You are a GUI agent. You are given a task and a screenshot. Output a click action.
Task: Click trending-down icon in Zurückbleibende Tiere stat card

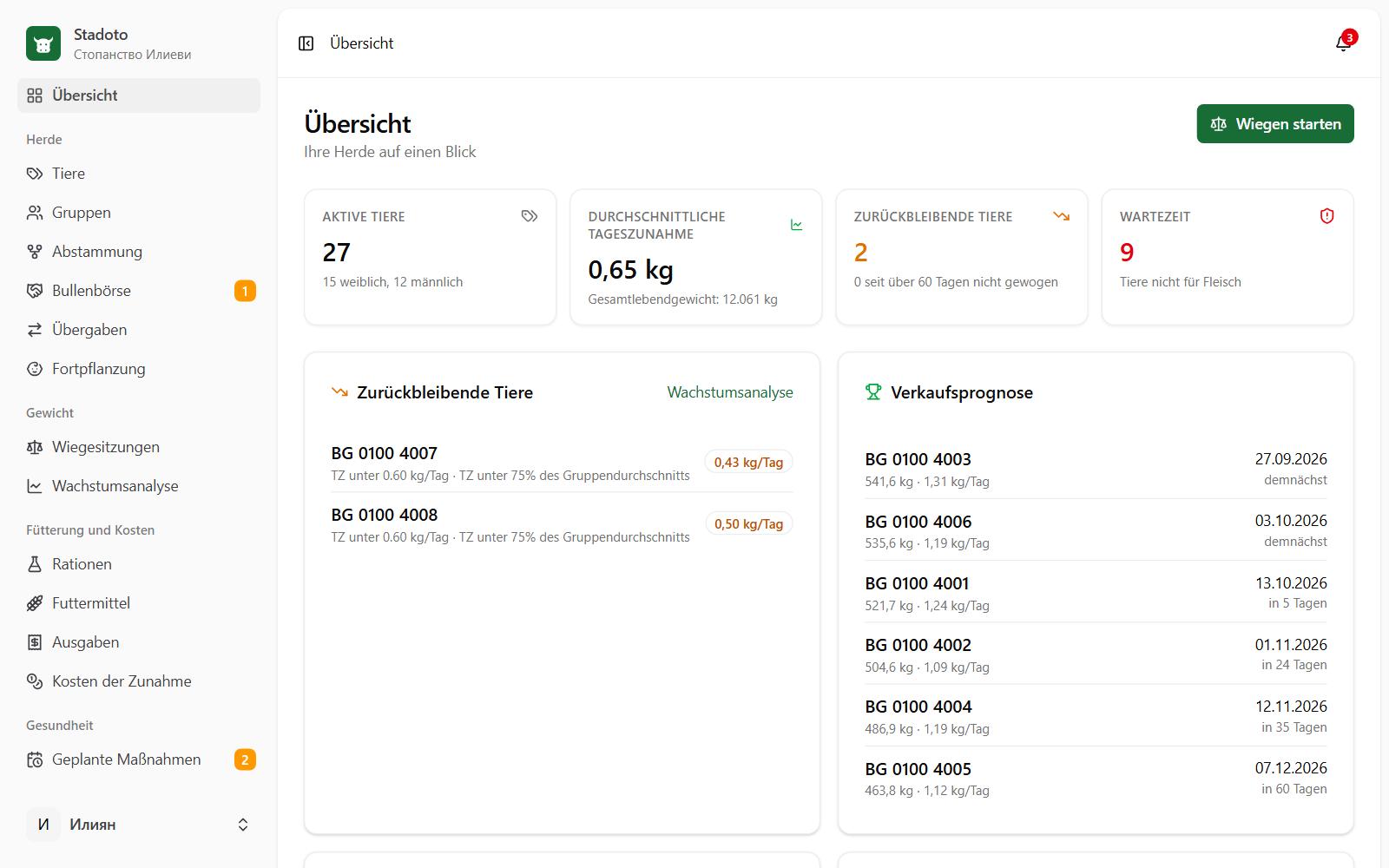pyautogui.click(x=1061, y=216)
